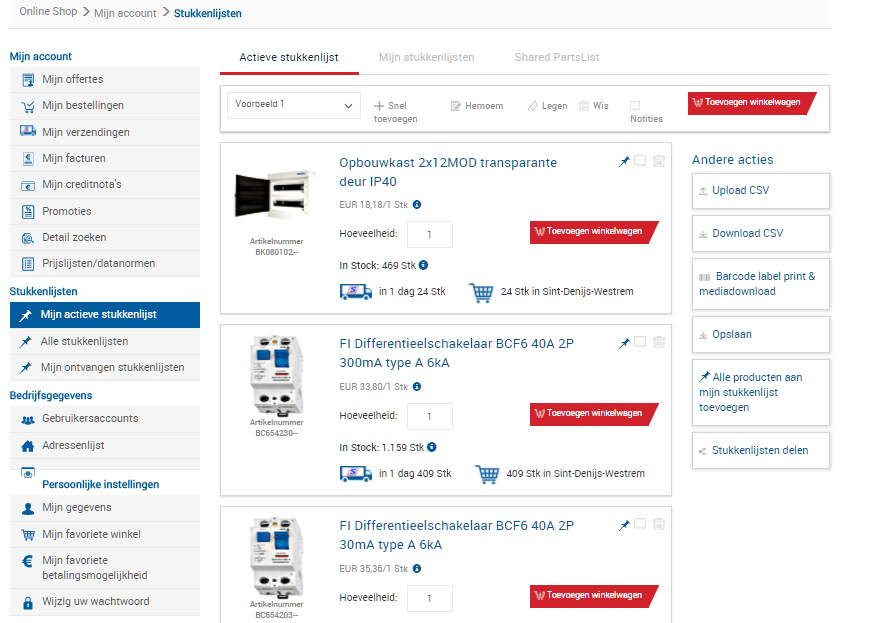
Task: Click the Mijn verzendingen truck icon
Action: pos(28,131)
